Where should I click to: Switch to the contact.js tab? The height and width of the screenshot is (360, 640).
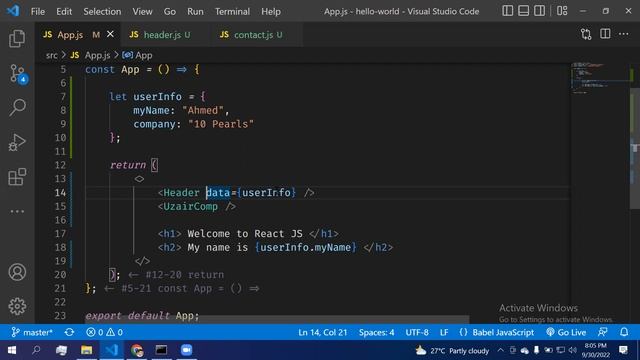pos(256,35)
